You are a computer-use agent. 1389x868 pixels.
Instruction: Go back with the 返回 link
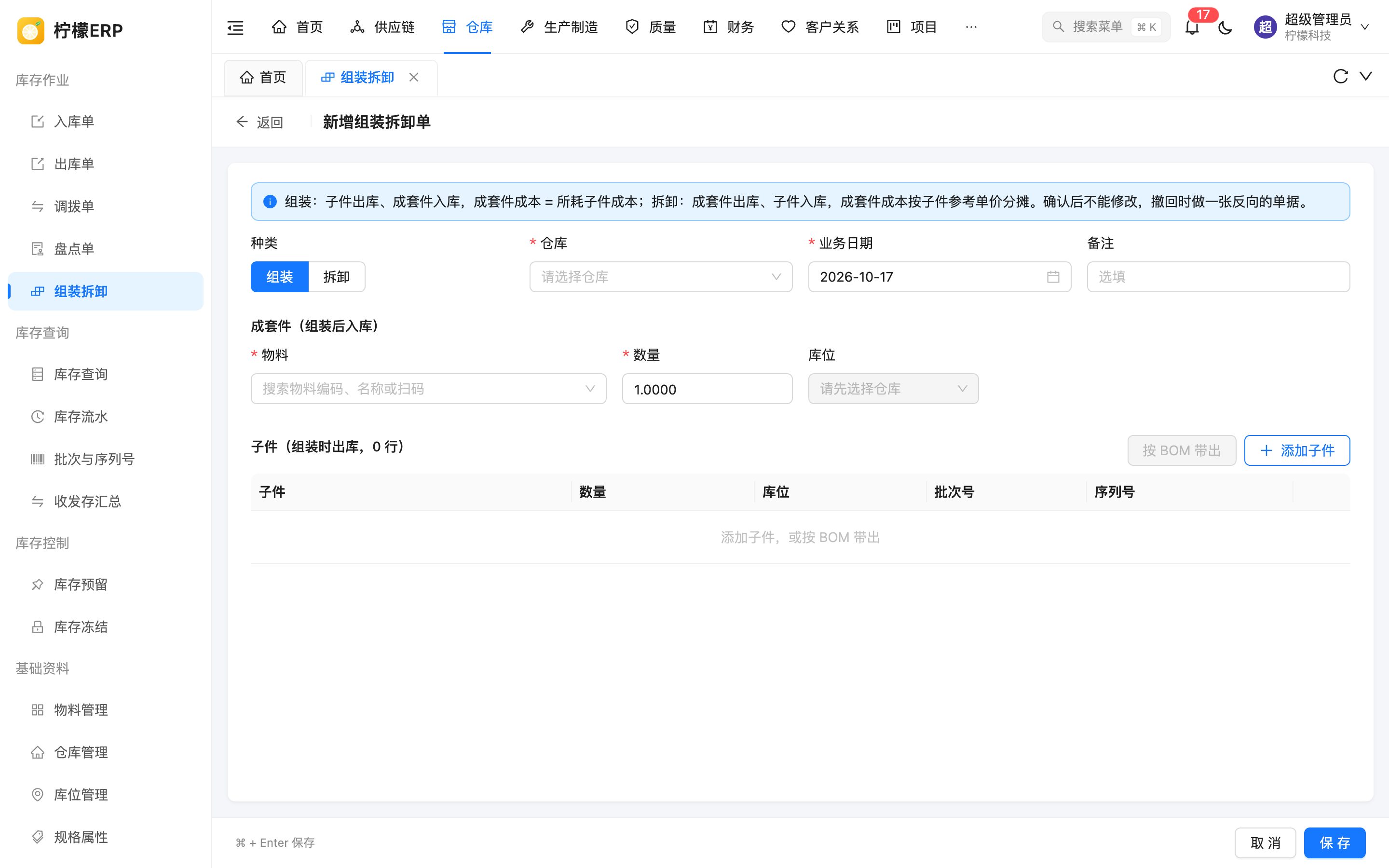[x=259, y=122]
